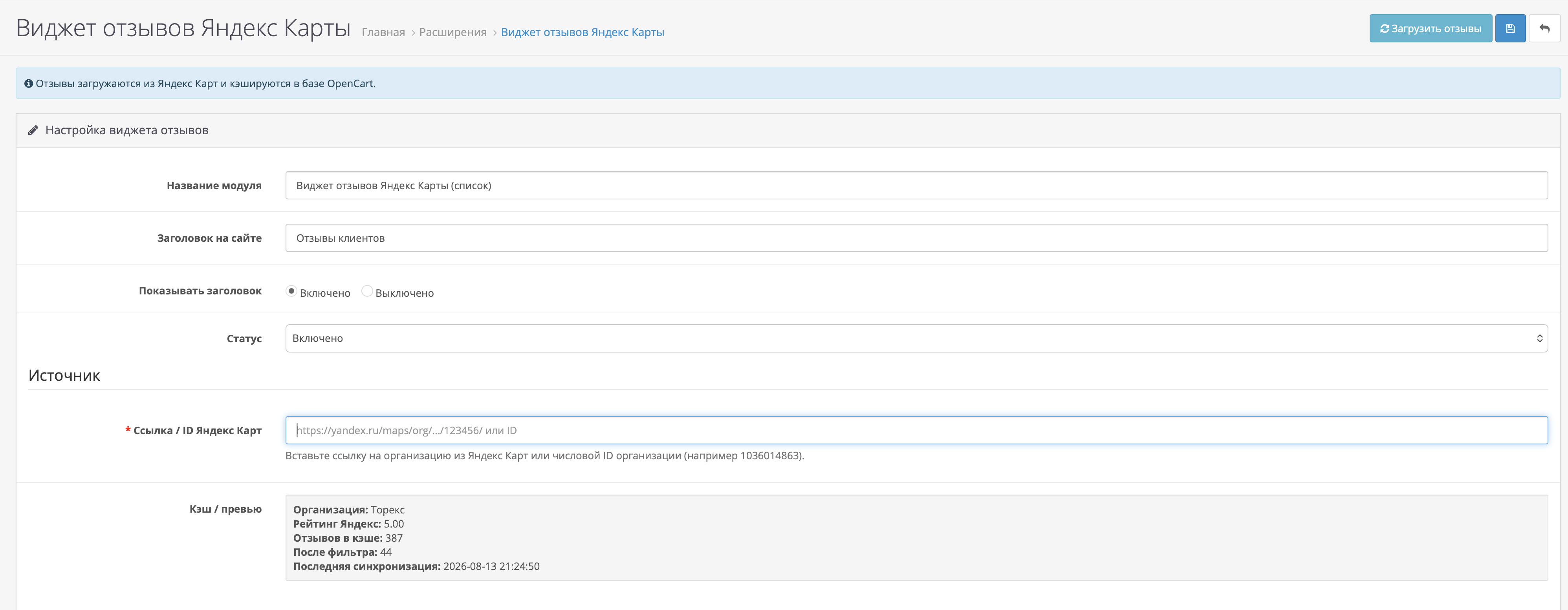Focus the Название модуля input field
Viewport: 1568px width, 610px height.
click(x=916, y=186)
